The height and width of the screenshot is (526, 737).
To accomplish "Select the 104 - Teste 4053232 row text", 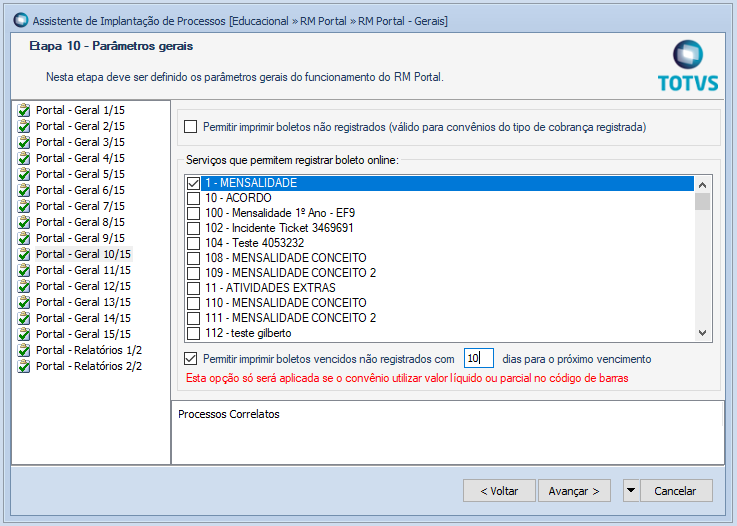I will (255, 243).
